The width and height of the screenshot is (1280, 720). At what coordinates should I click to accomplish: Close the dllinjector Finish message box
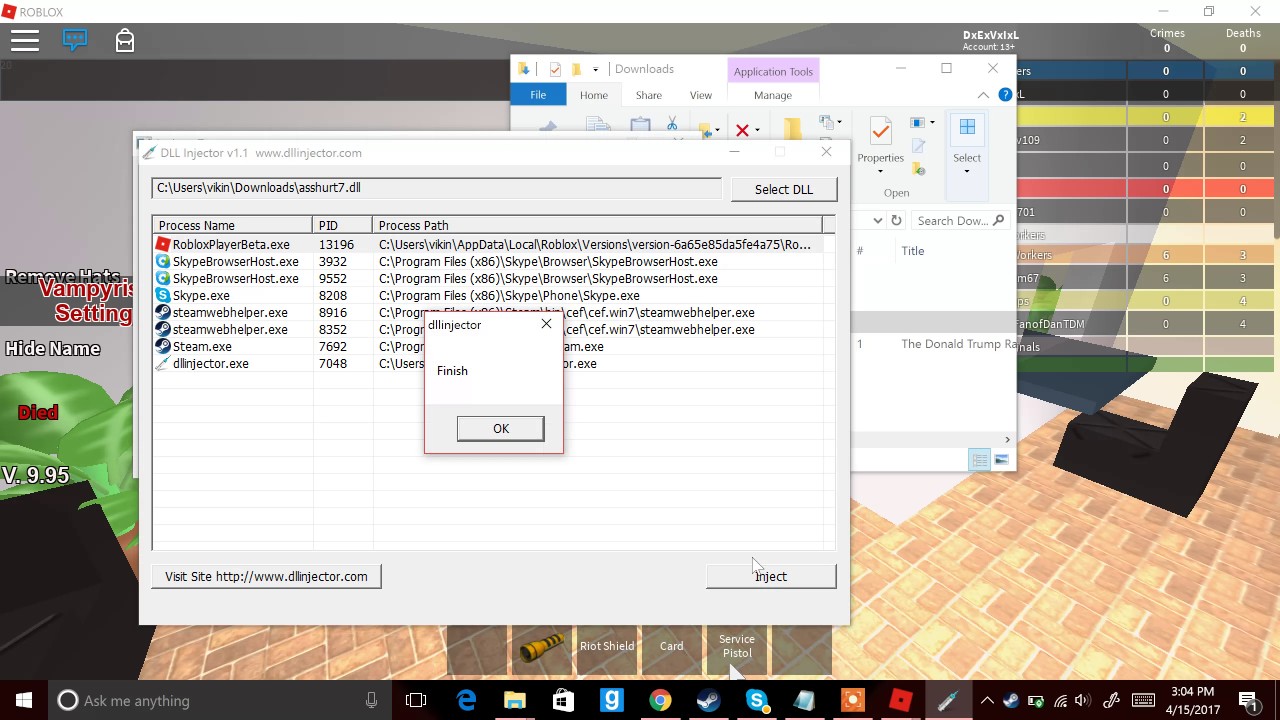(x=546, y=324)
